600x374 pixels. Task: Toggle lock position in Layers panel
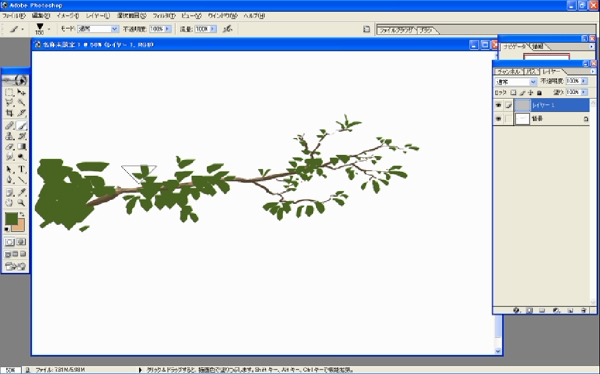(530, 93)
